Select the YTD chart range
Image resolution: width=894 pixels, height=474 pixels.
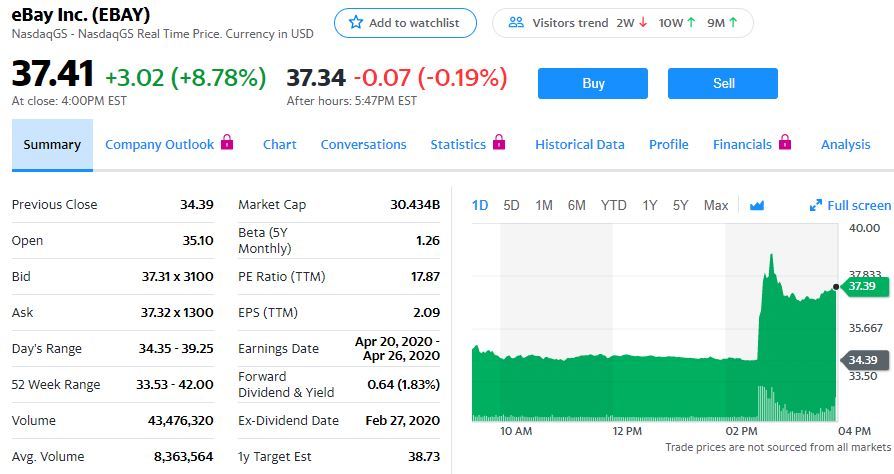[x=613, y=205]
